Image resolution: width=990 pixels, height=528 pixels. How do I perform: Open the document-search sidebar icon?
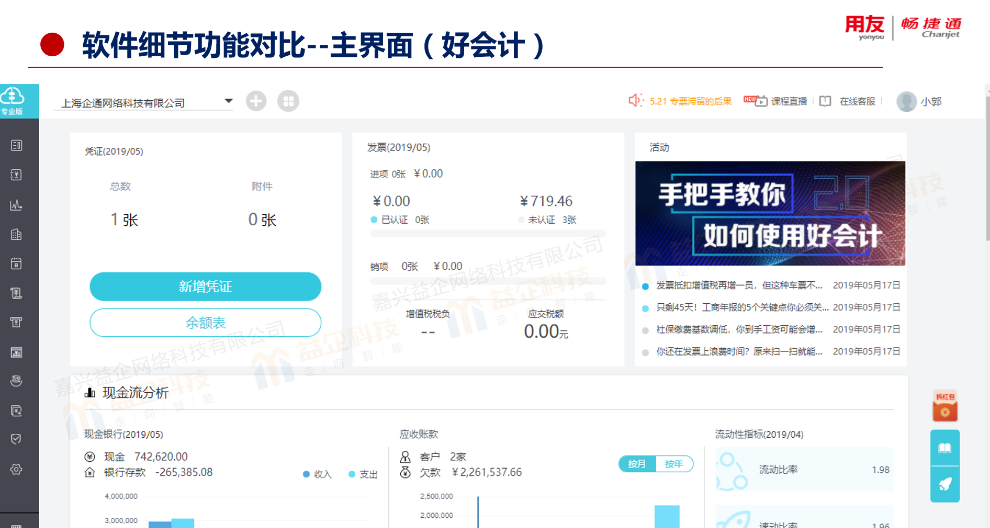(x=16, y=411)
